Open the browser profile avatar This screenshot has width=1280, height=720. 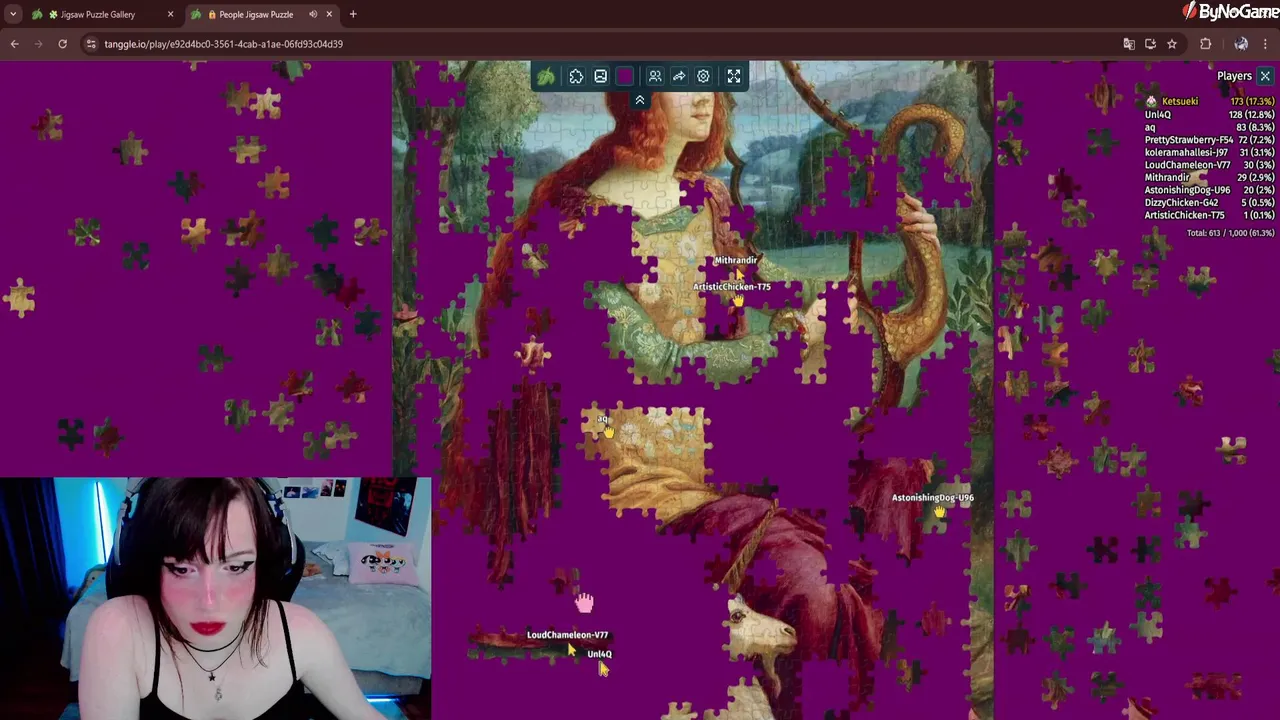(1241, 44)
